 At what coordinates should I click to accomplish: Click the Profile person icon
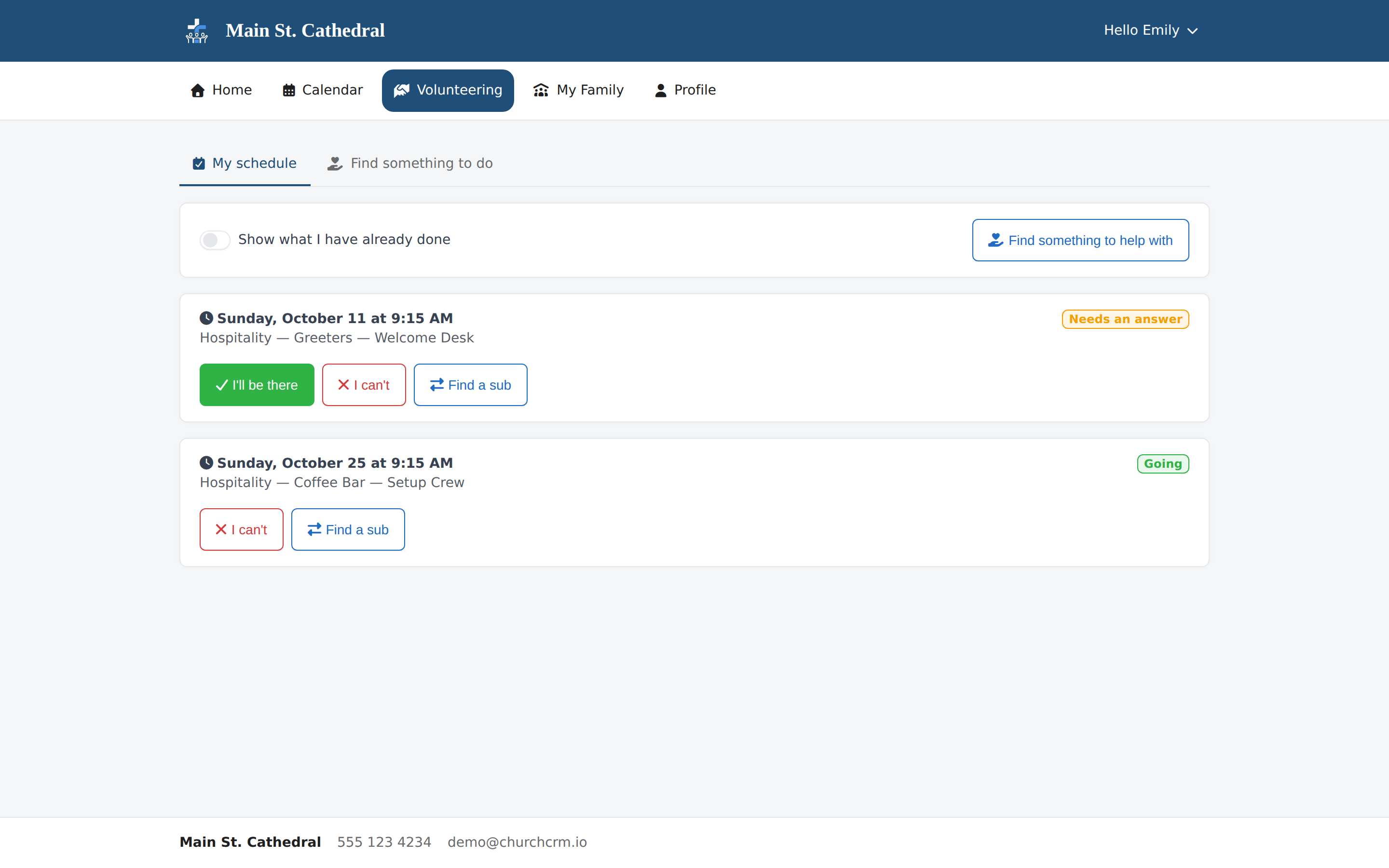(x=661, y=91)
